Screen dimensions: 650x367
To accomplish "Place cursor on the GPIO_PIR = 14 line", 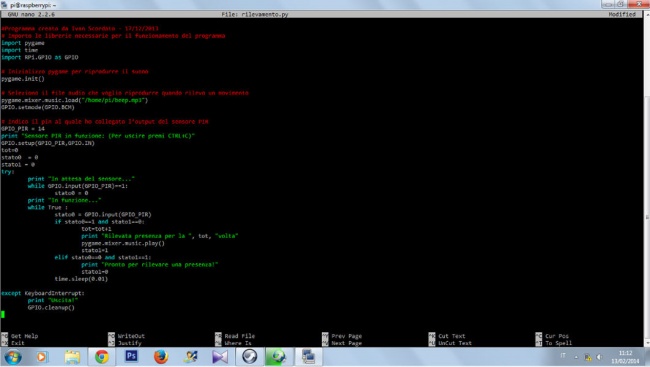I will pyautogui.click(x=23, y=129).
